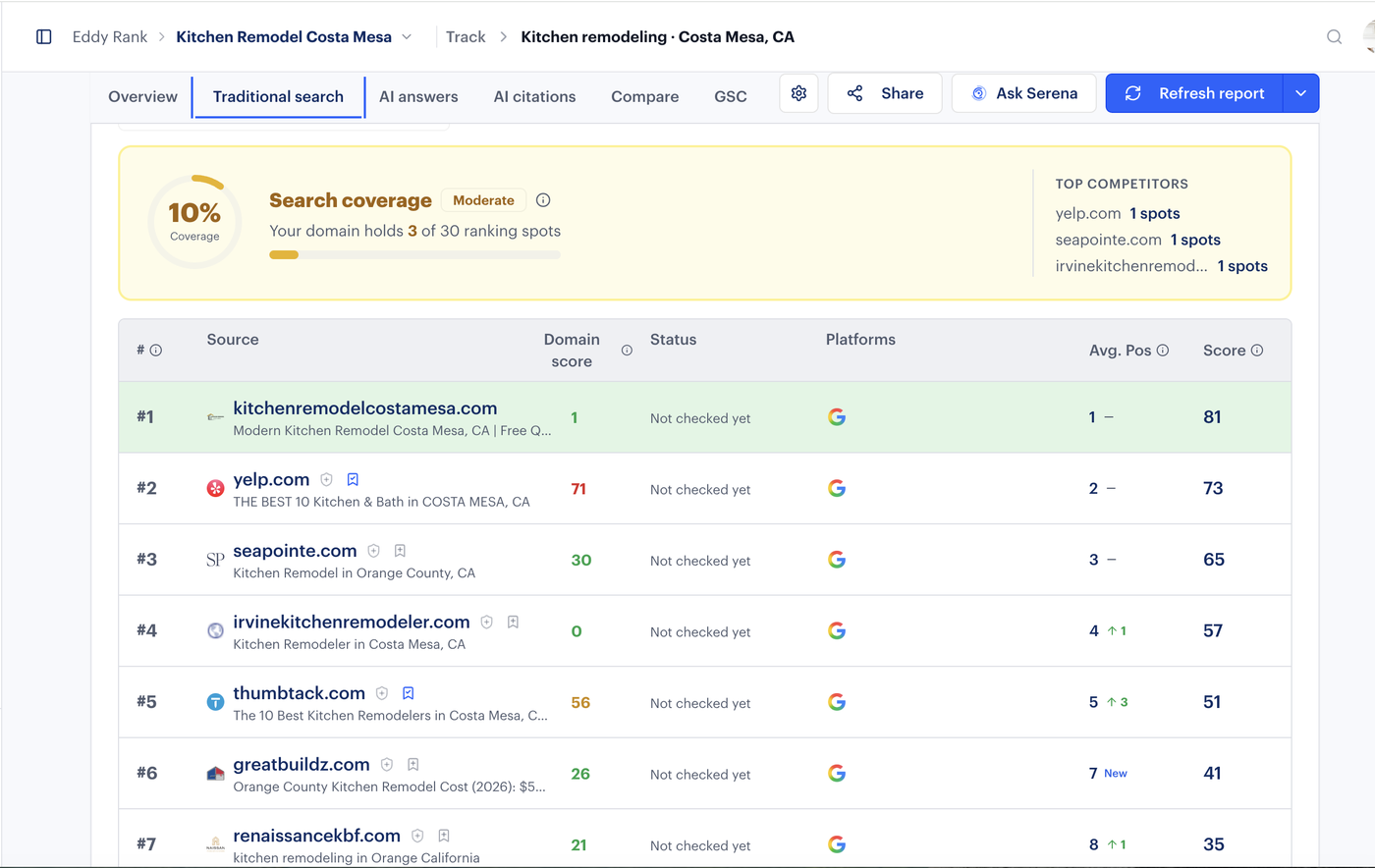Switch to the Overview tab
This screenshot has width=1375, height=868.
(143, 96)
